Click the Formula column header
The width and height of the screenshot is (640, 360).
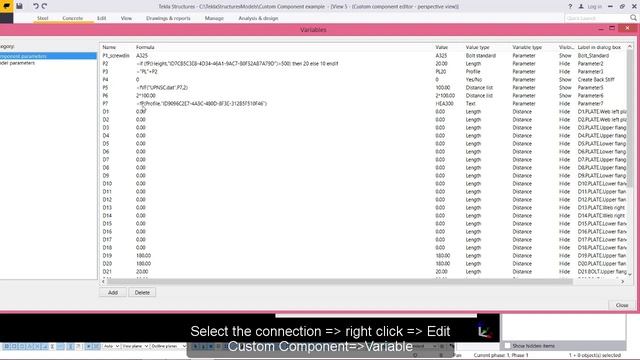[145, 47]
